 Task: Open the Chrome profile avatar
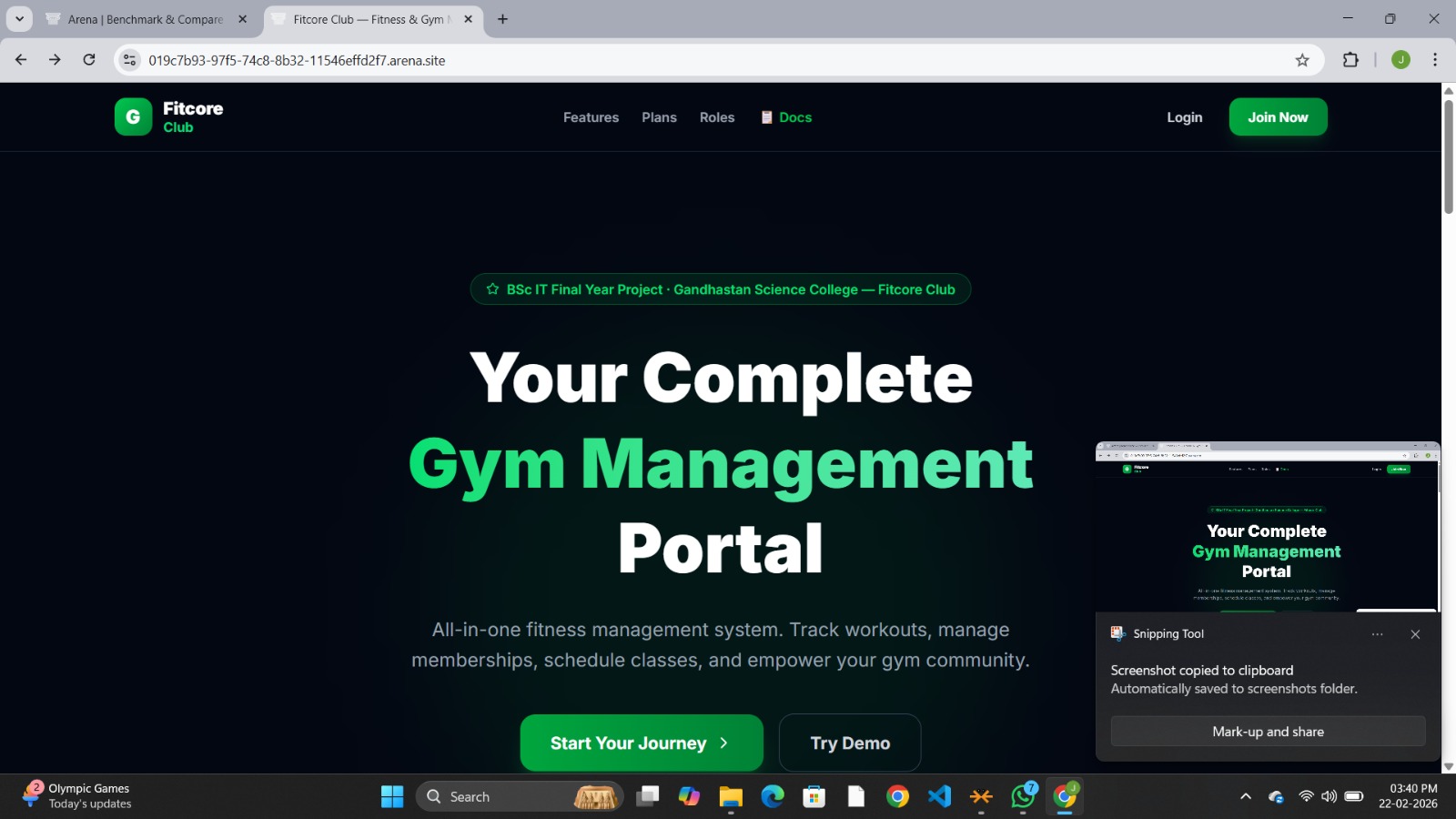[1401, 60]
